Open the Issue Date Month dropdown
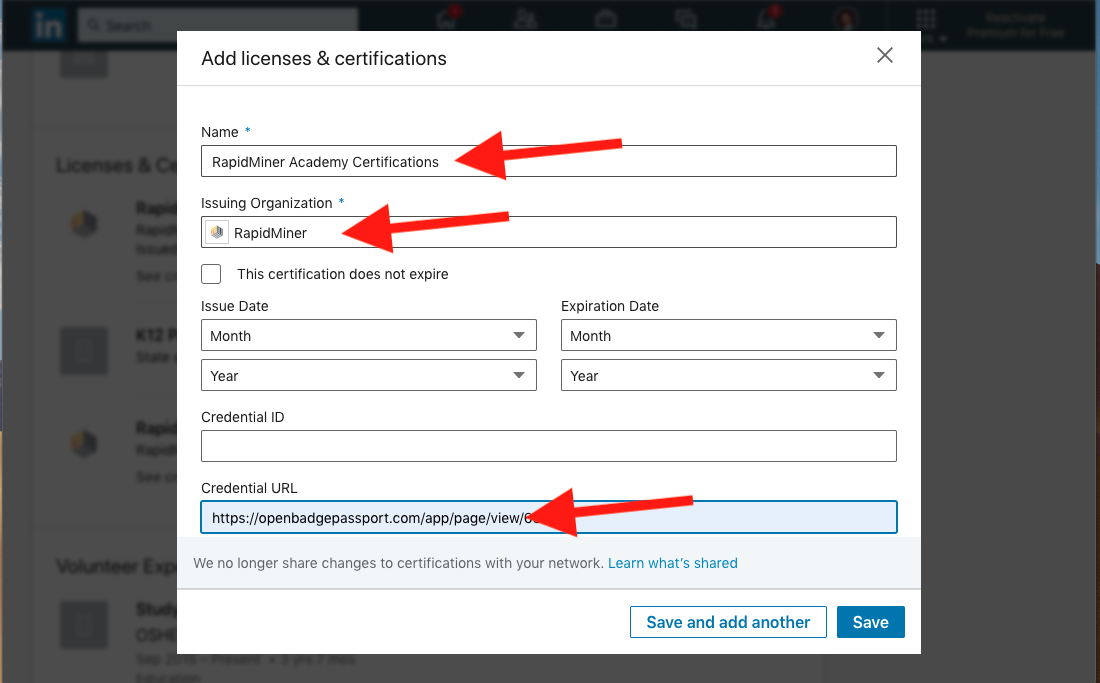This screenshot has height=683, width=1100. pos(369,335)
